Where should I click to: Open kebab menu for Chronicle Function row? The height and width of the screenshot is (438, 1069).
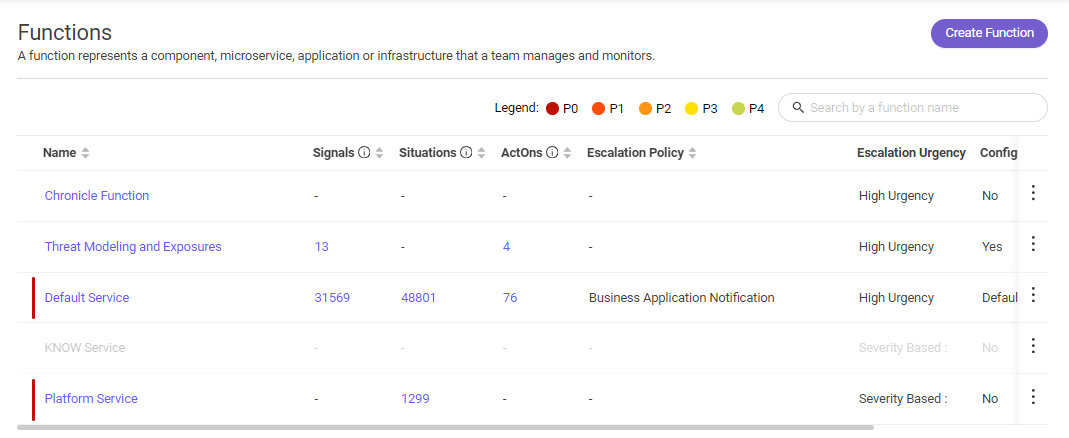pos(1033,193)
